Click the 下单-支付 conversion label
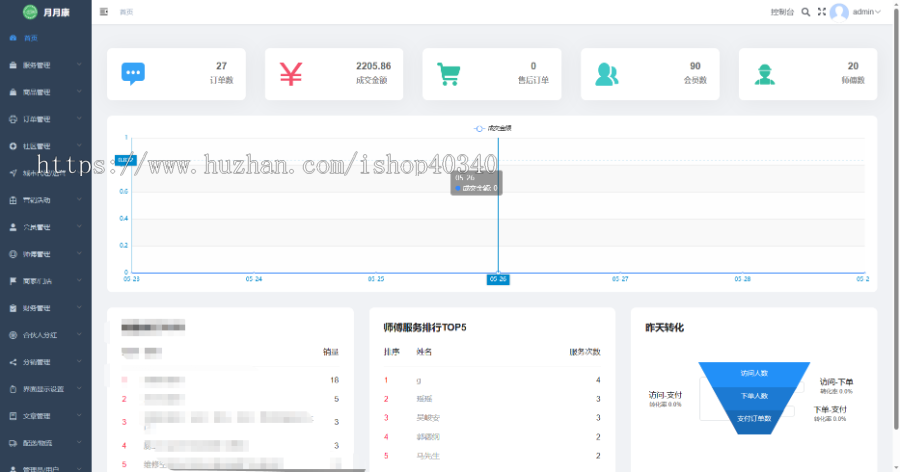The image size is (900, 472). (830, 409)
